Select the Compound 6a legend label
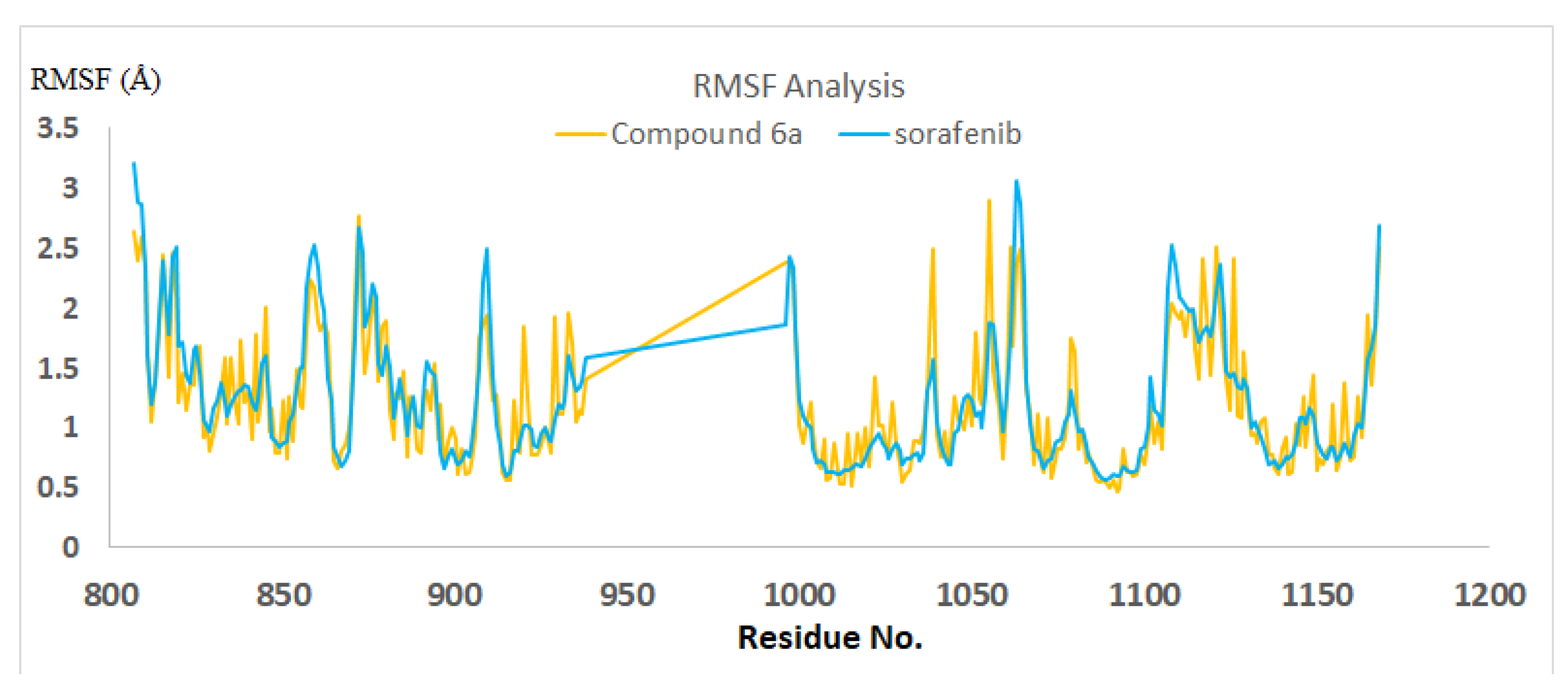The width and height of the screenshot is (1568, 691). tap(706, 134)
